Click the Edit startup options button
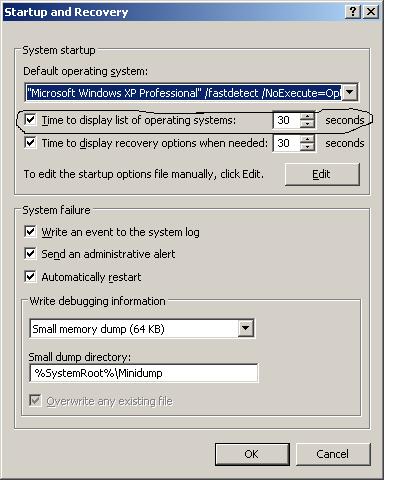Screen dimensions: 400x480 tap(322, 174)
